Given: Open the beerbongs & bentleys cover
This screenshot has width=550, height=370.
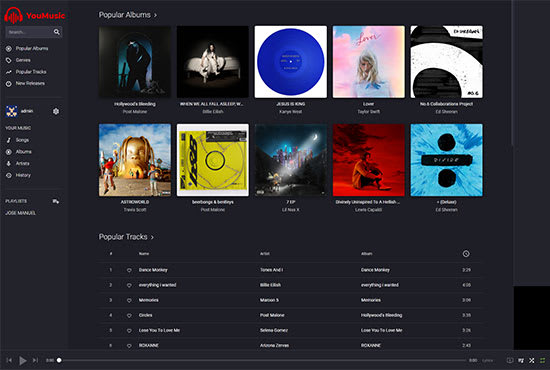Looking at the screenshot, I should tap(213, 160).
